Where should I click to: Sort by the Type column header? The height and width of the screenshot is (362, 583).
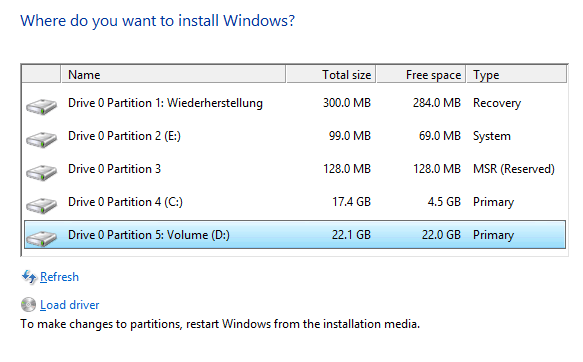(x=516, y=74)
